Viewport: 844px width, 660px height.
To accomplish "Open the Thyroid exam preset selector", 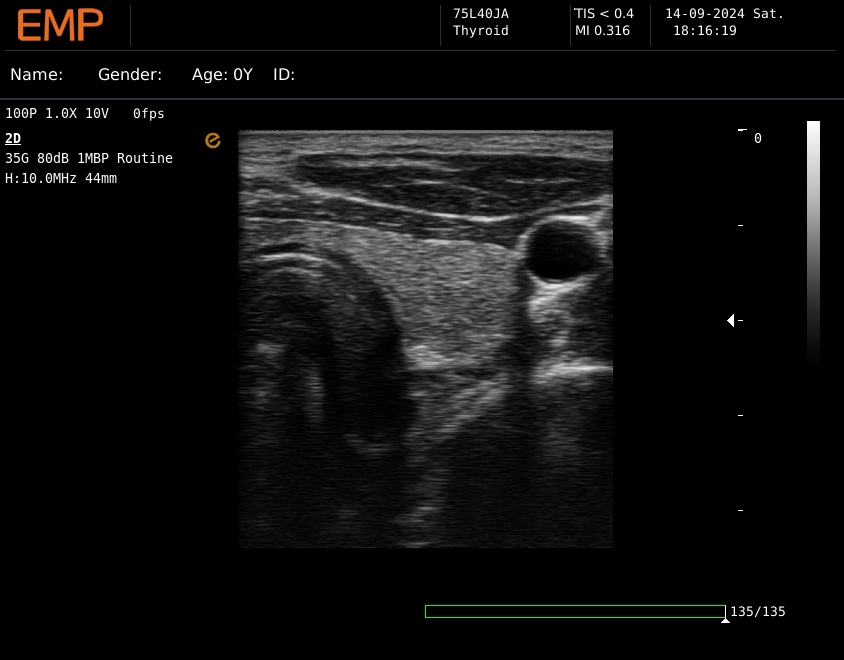I will [480, 30].
